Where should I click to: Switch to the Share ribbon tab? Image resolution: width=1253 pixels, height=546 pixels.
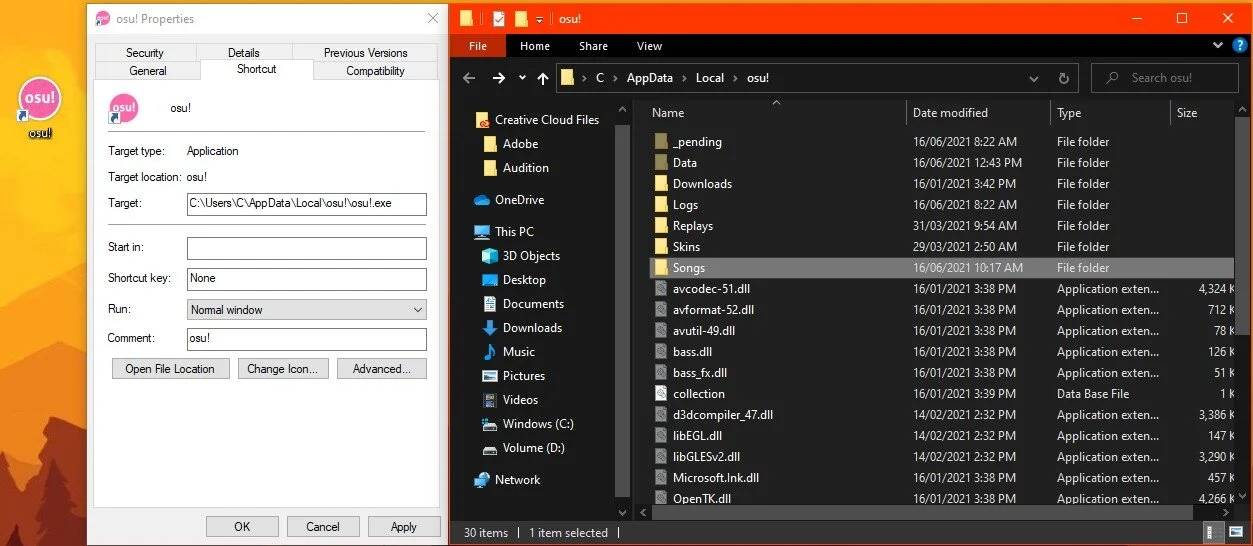click(593, 46)
